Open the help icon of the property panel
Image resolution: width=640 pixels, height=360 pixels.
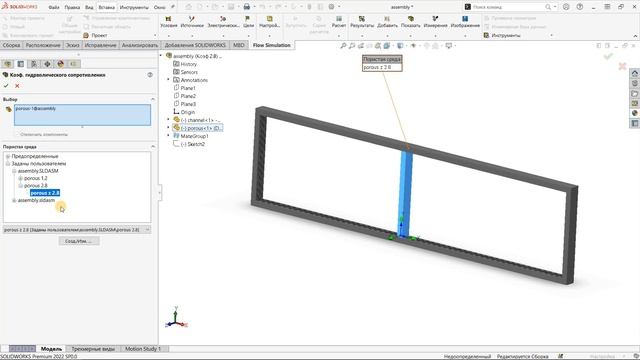(150, 75)
